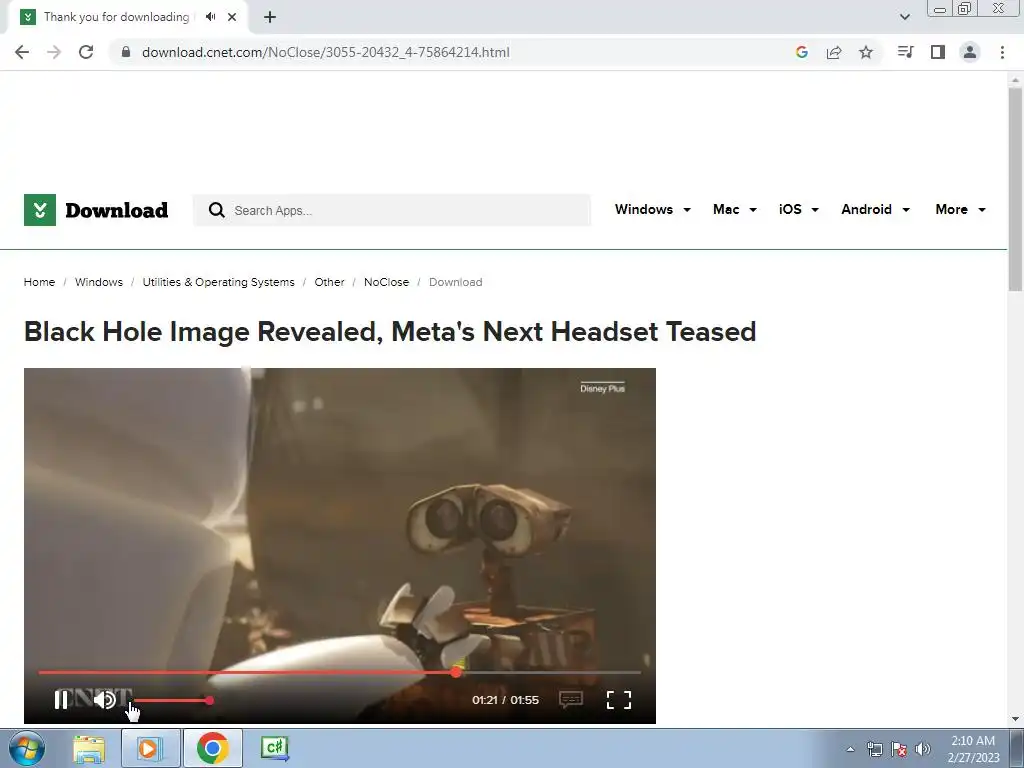Open the media control icon in toolbar
Screen dimensions: 1024x768
click(x=906, y=52)
